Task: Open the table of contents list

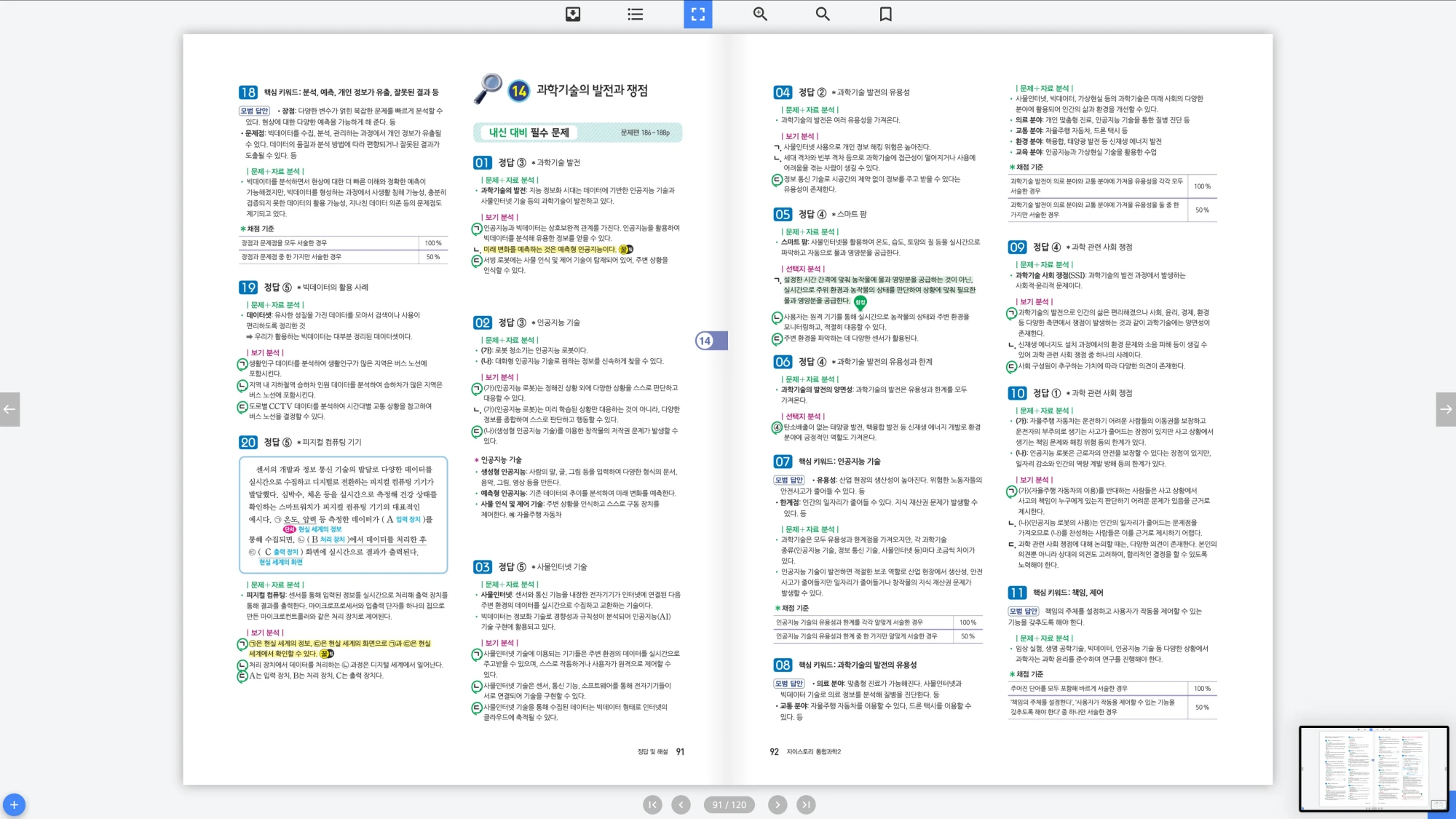Action: tap(635, 14)
